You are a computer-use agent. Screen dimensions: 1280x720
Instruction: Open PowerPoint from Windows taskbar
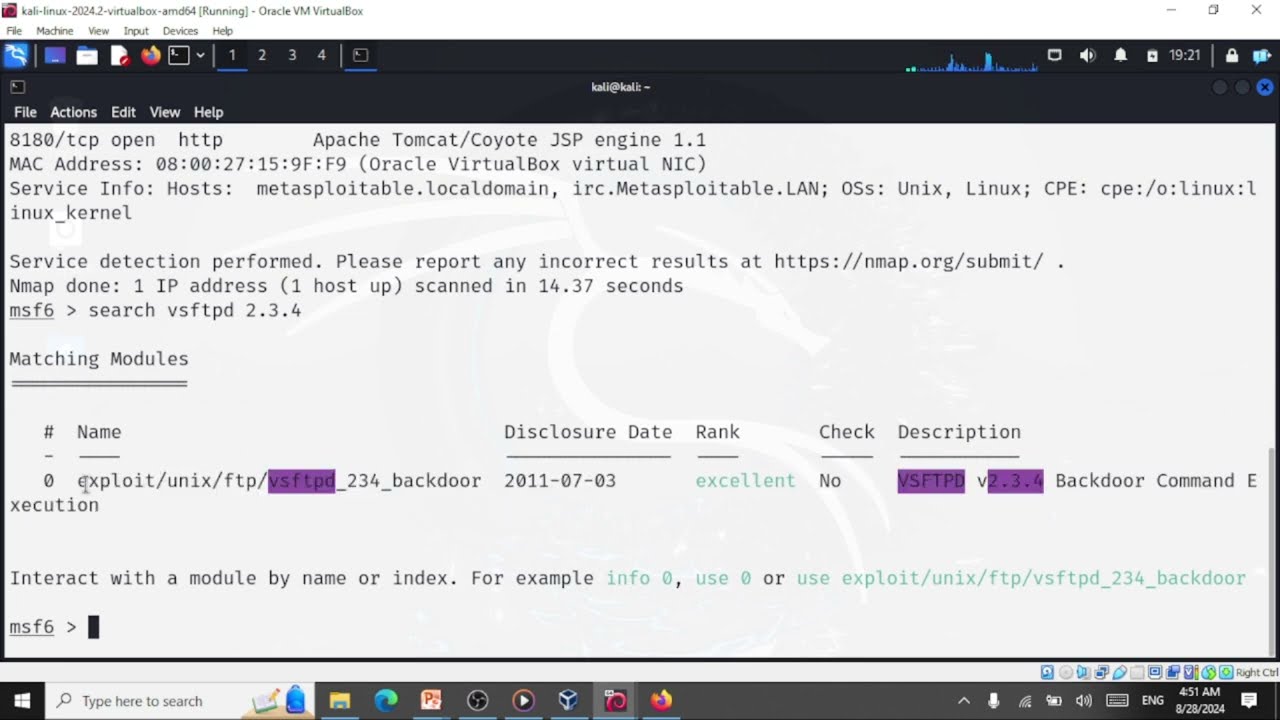pos(431,701)
